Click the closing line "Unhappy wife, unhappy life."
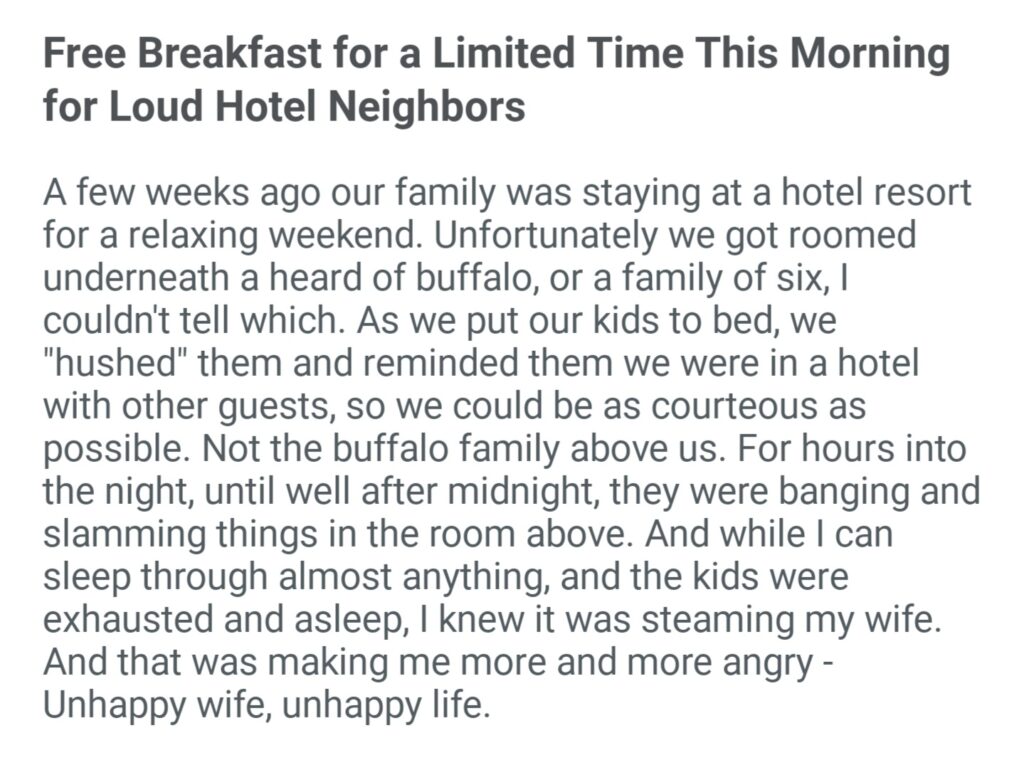Screen dimensions: 1024x780 [x=268, y=706]
